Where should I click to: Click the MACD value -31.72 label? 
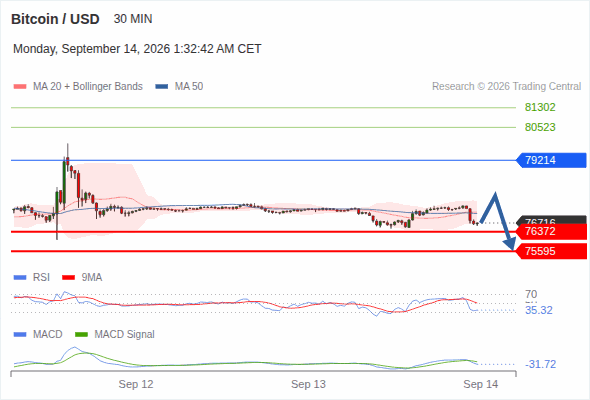[x=540, y=364]
